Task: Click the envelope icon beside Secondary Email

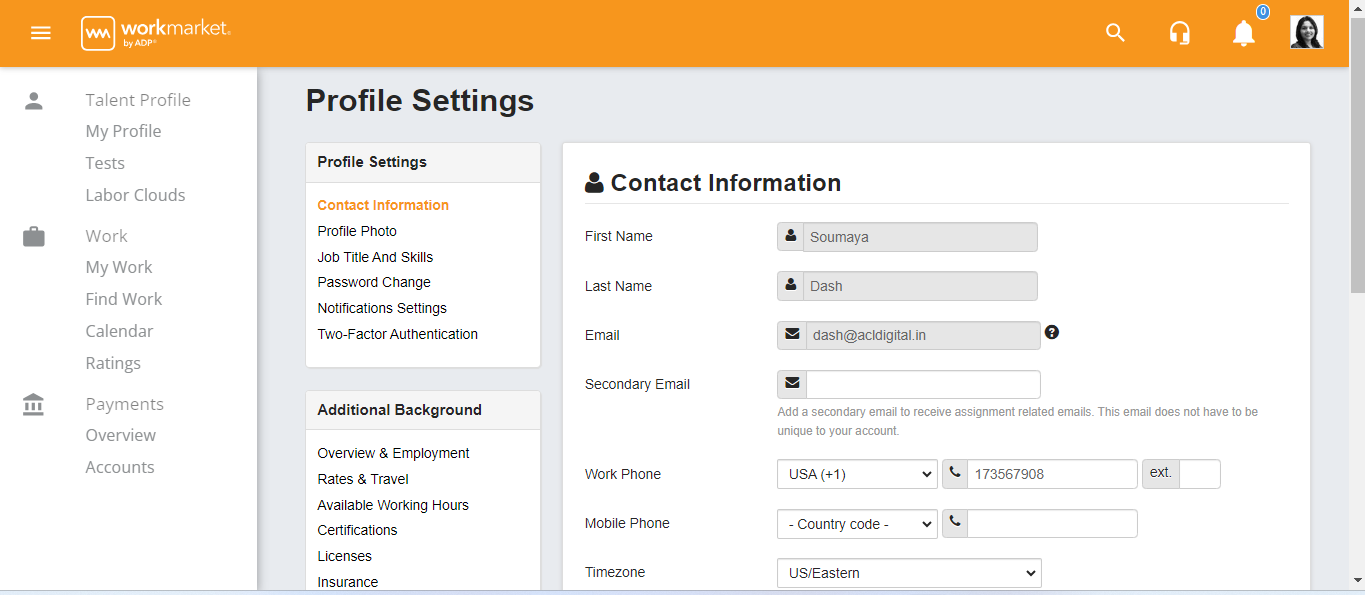Action: [791, 383]
